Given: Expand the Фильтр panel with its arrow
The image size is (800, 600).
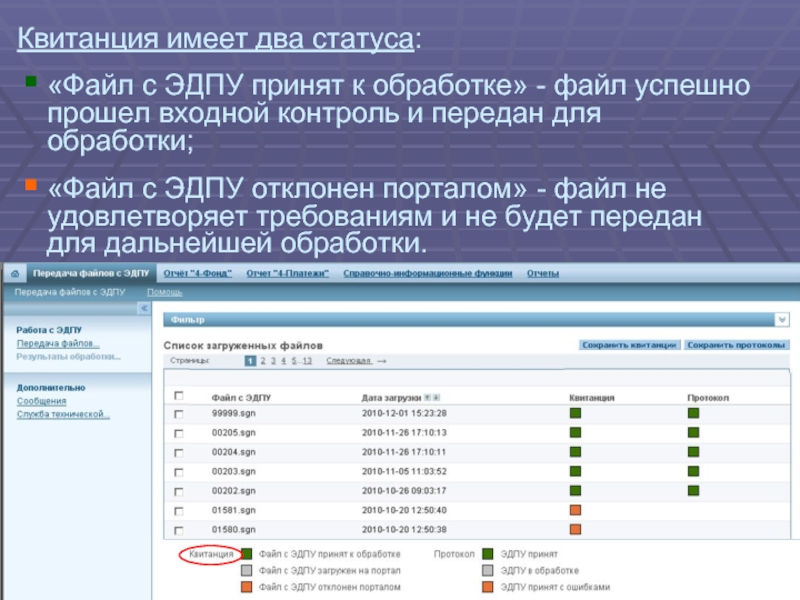Looking at the screenshot, I should click(x=781, y=320).
